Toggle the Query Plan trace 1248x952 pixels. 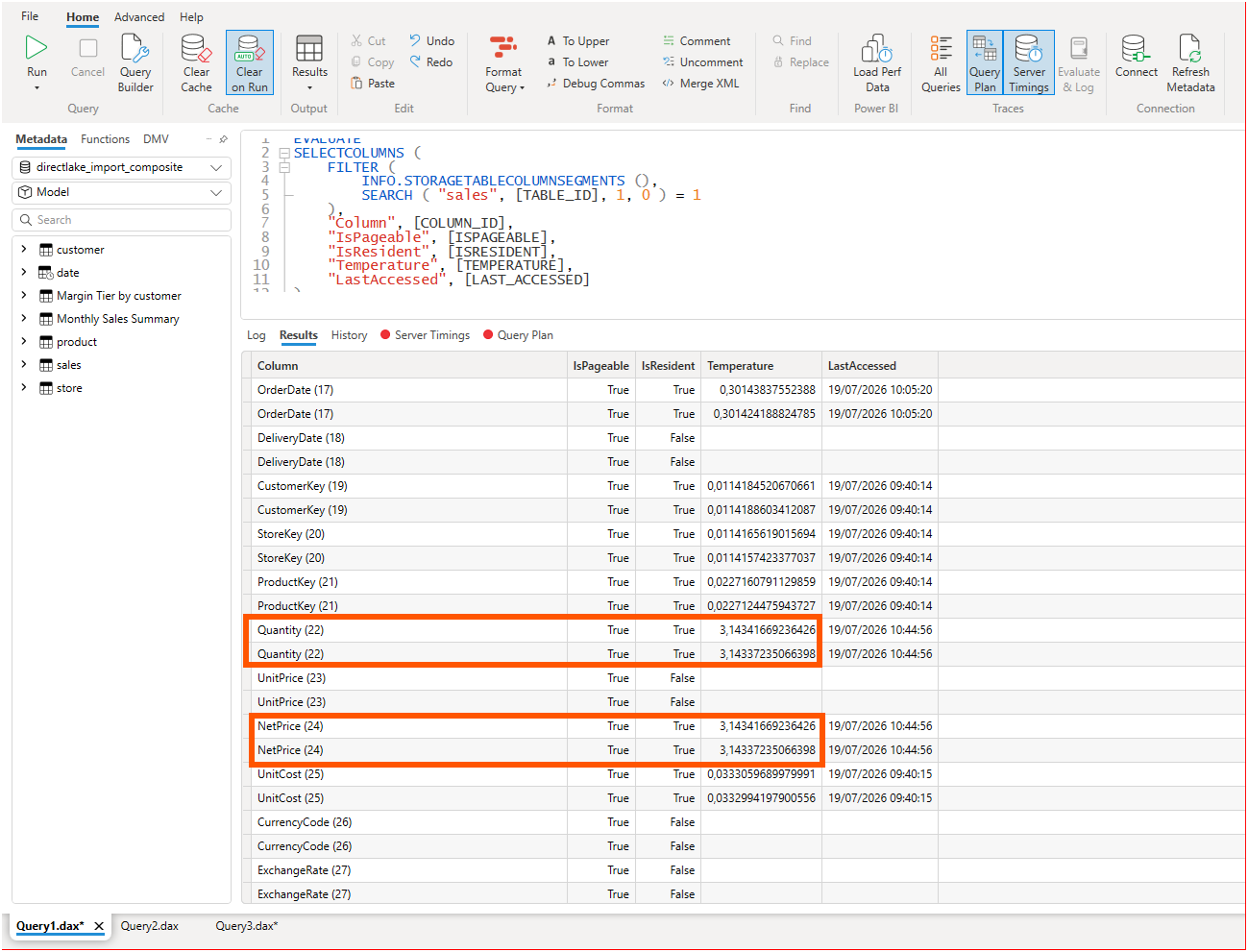985,62
